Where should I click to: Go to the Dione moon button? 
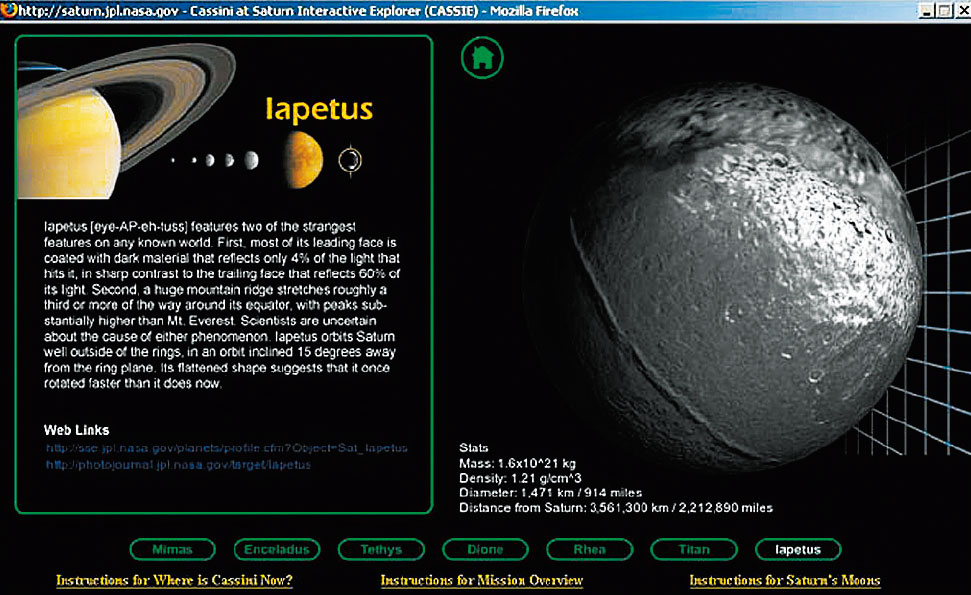point(485,550)
